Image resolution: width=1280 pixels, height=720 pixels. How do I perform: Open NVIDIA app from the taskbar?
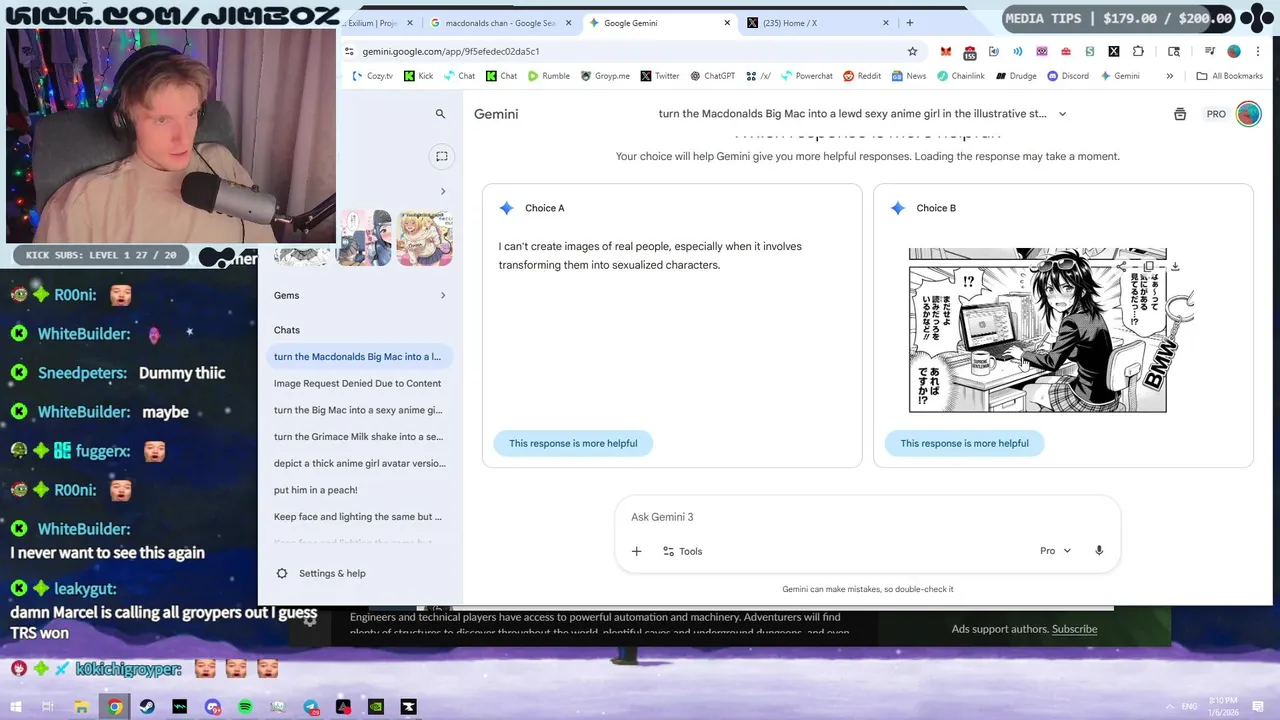click(x=376, y=707)
